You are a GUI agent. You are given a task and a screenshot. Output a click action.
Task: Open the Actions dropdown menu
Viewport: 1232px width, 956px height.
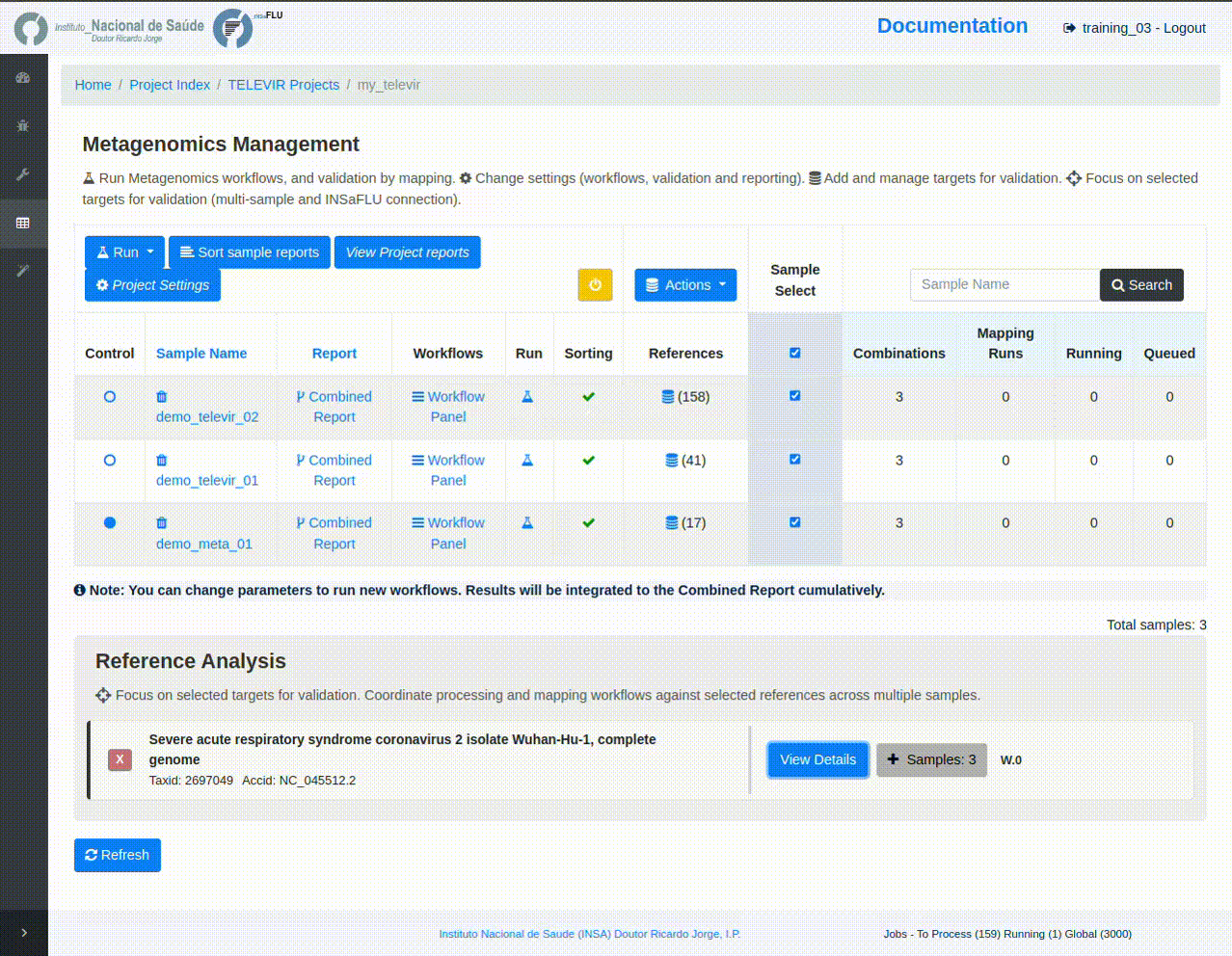pos(685,285)
